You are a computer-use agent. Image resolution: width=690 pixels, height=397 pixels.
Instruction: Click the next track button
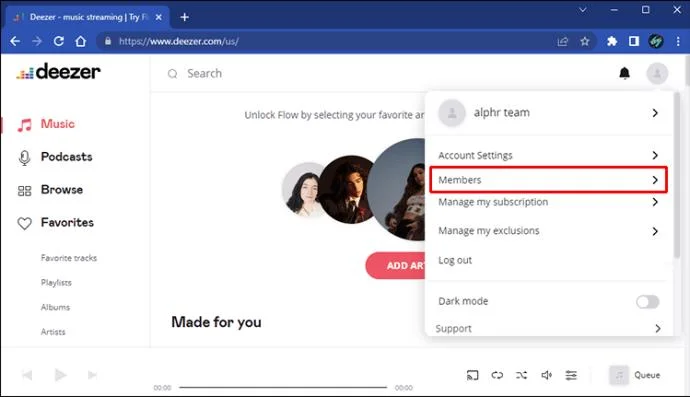(x=92, y=375)
